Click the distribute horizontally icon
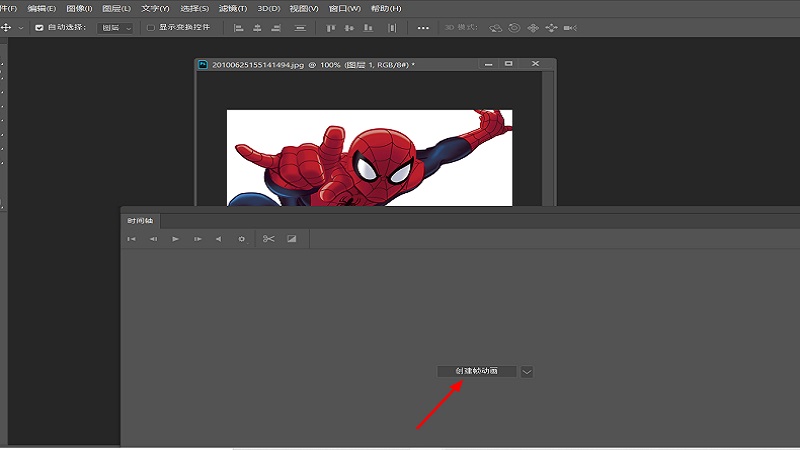 click(392, 28)
